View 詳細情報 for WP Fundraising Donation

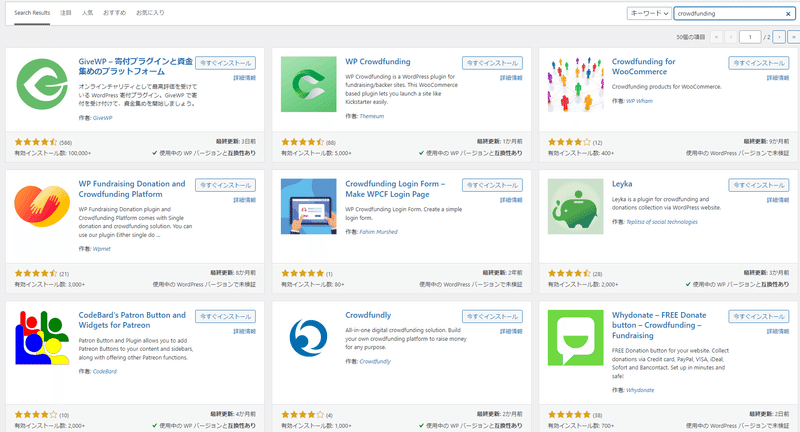(244, 200)
